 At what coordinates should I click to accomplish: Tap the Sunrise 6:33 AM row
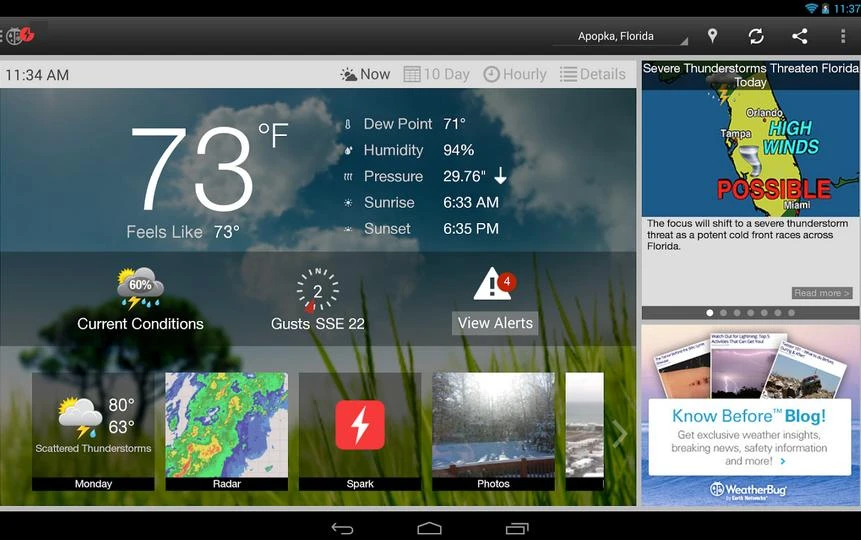pos(421,203)
